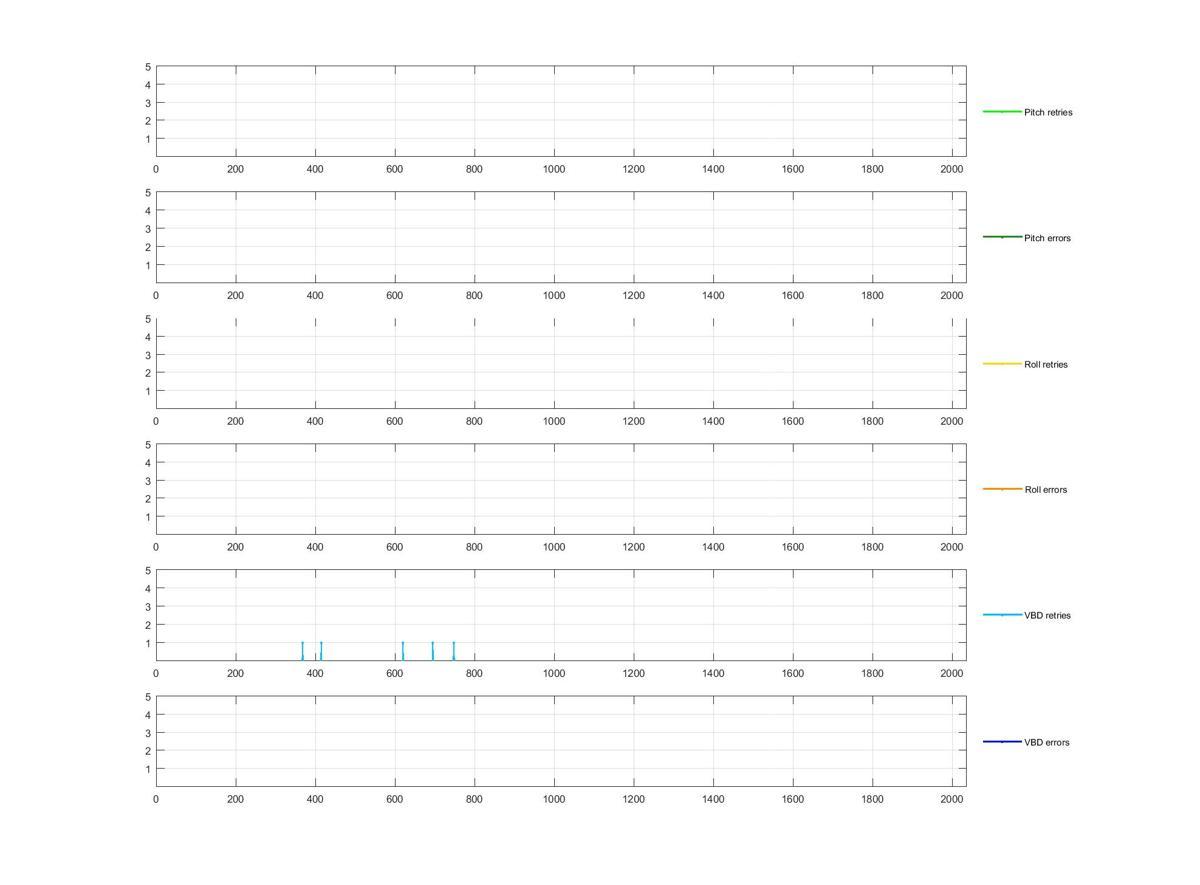
Task: Click the Pitch errors legend label
Action: coord(1047,238)
